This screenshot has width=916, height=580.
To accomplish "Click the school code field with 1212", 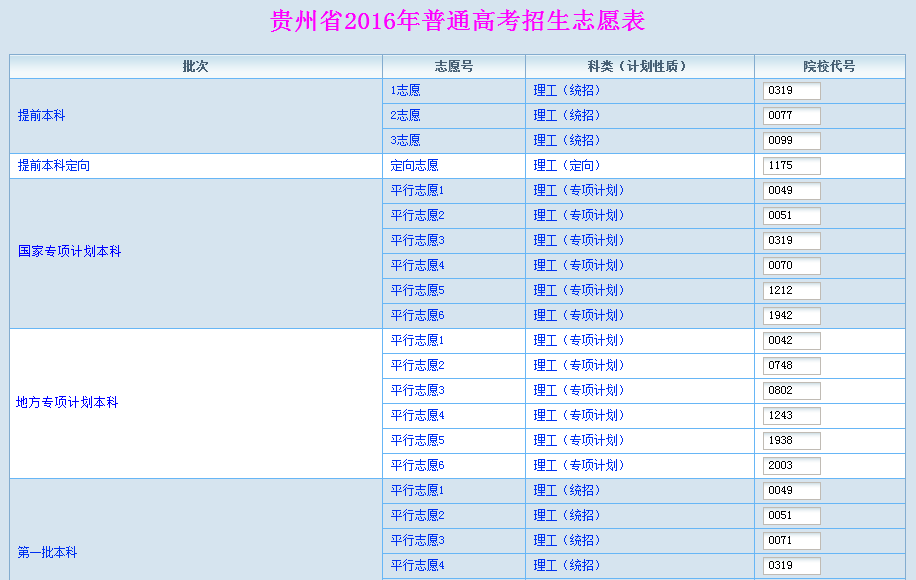I will pos(791,291).
